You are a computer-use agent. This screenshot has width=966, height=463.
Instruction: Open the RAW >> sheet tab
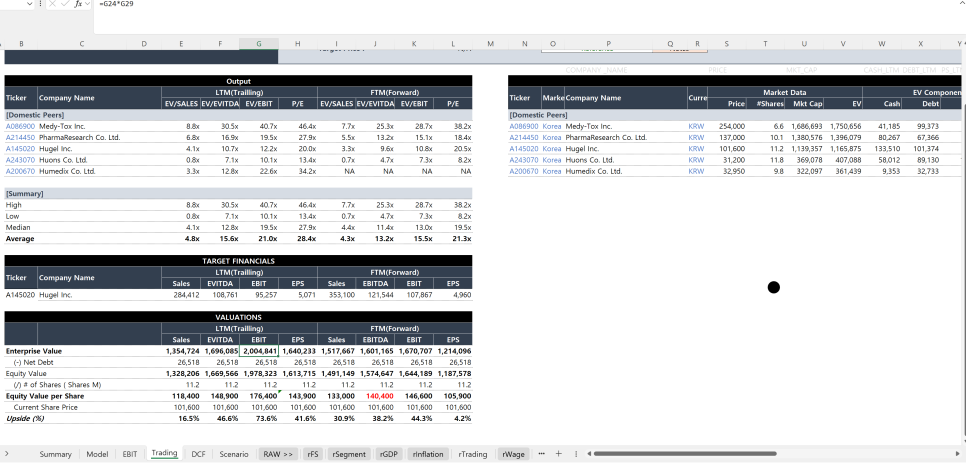[278, 454]
